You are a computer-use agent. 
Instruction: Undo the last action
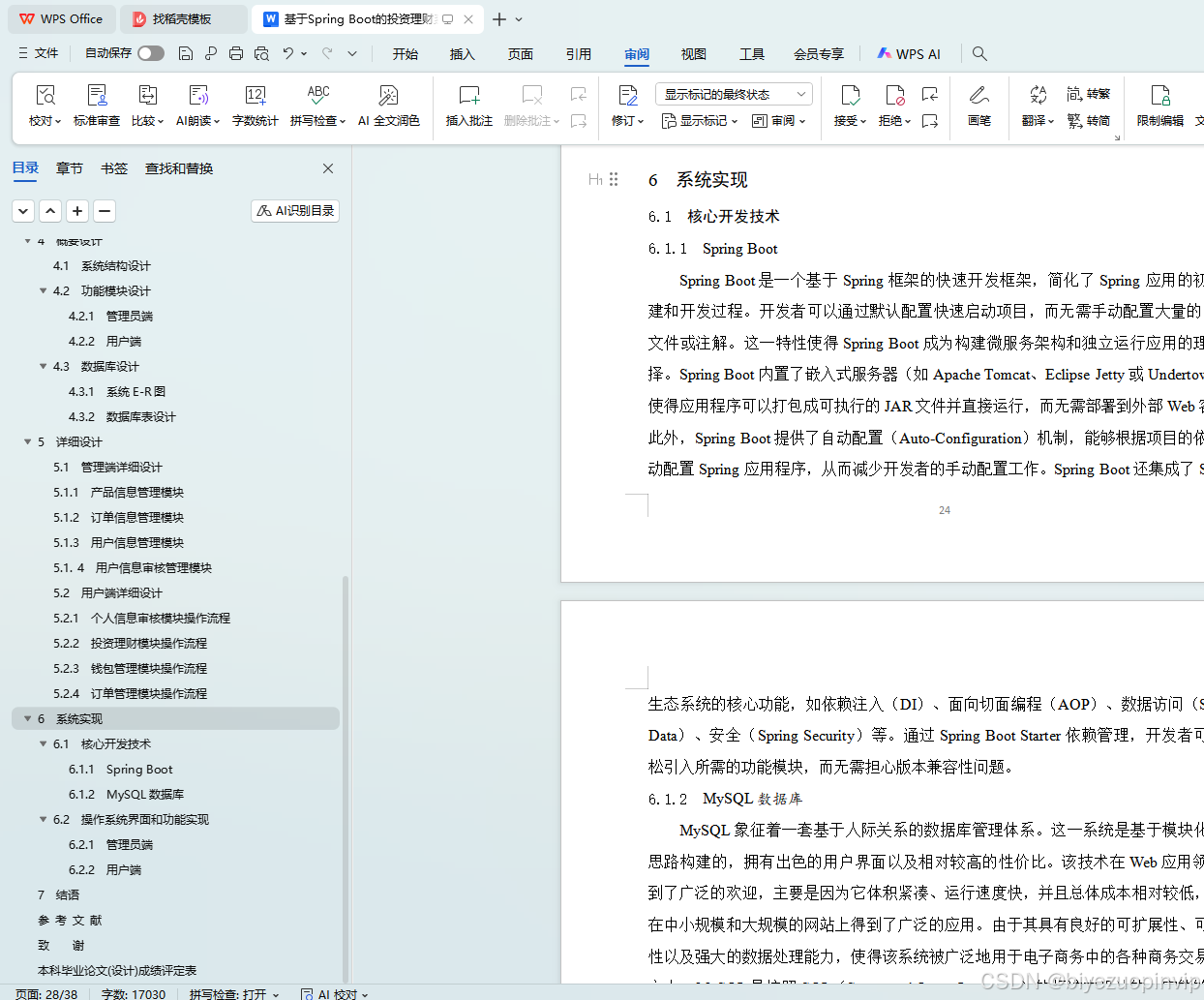(288, 53)
